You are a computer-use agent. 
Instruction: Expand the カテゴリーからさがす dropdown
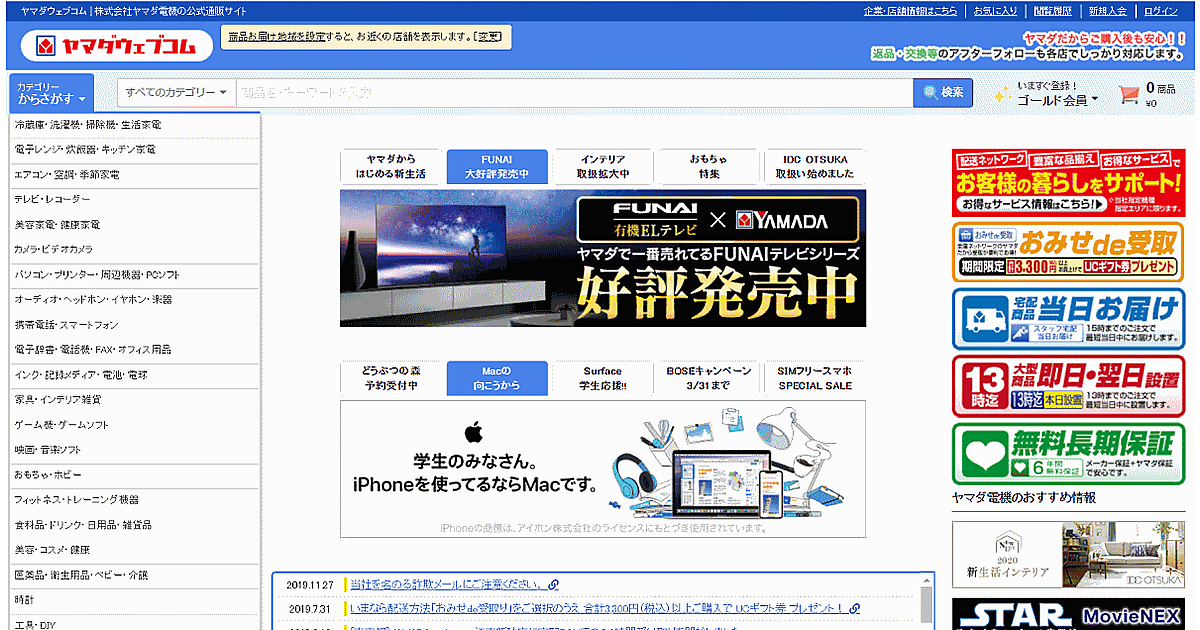51,93
